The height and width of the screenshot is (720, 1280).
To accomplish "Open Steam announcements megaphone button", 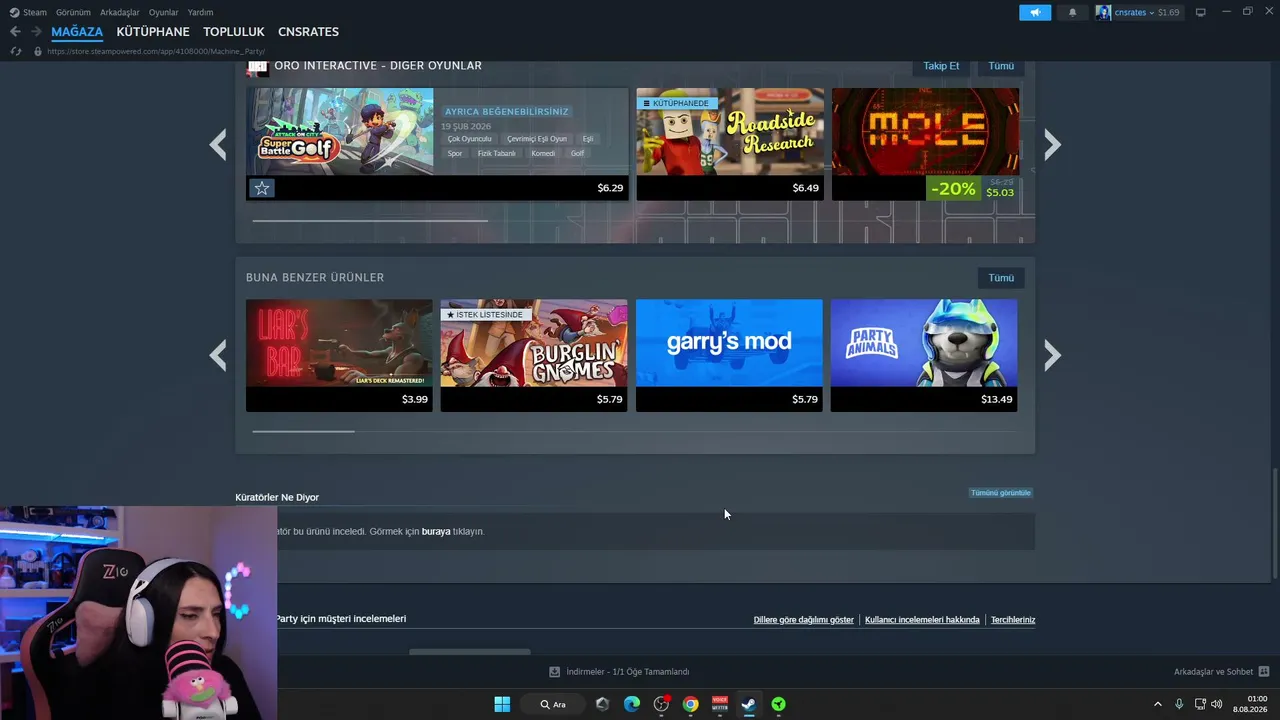I will point(1035,12).
